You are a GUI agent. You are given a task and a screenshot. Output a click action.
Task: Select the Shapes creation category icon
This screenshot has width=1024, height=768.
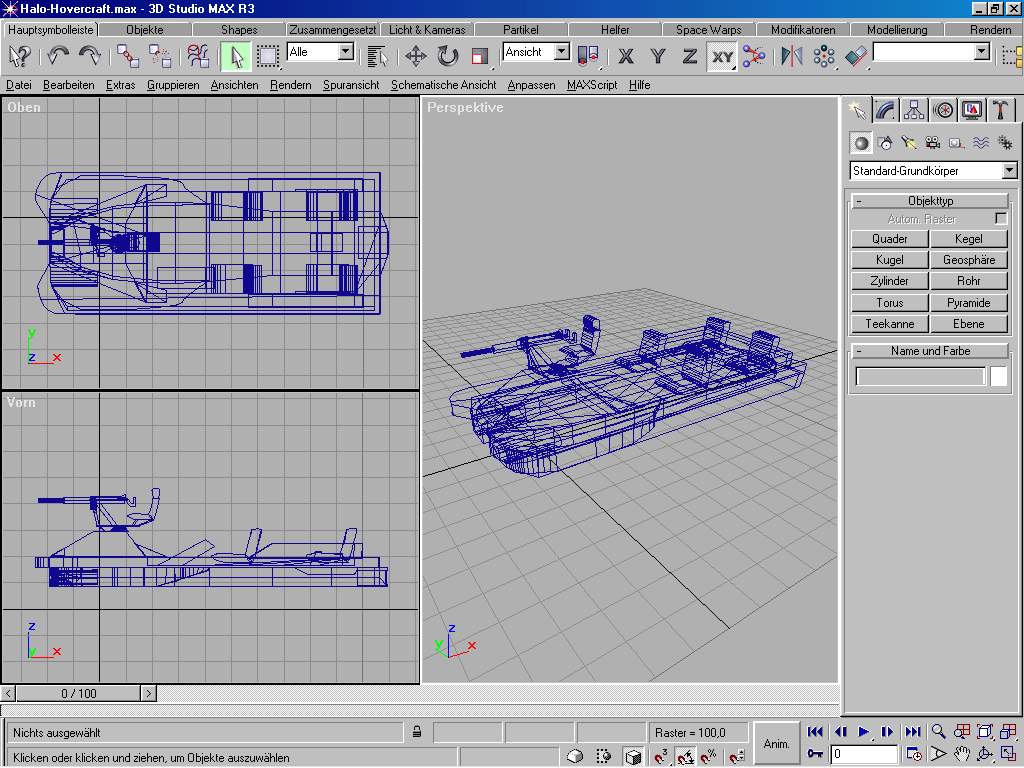886,143
